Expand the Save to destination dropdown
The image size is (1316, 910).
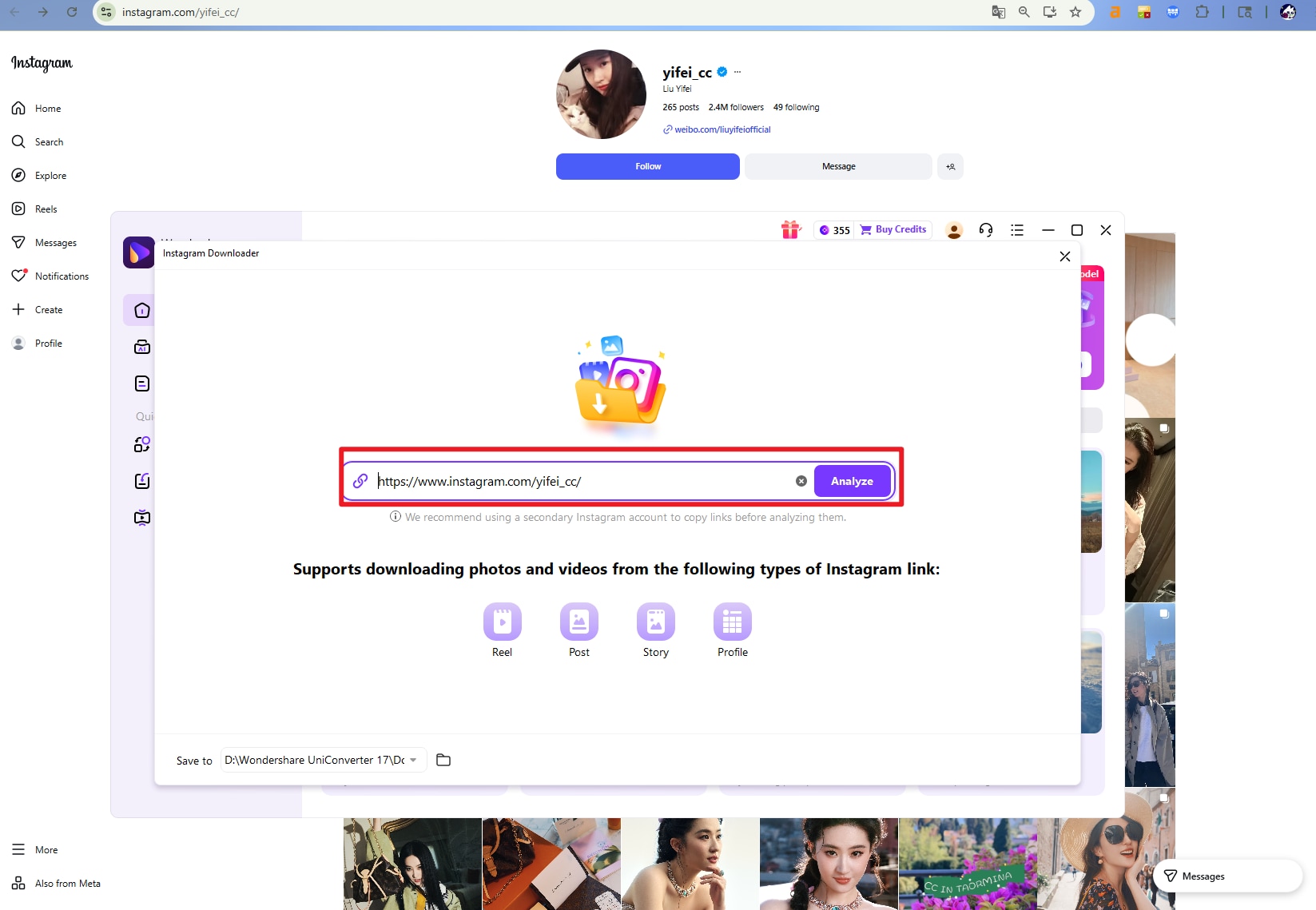click(413, 760)
